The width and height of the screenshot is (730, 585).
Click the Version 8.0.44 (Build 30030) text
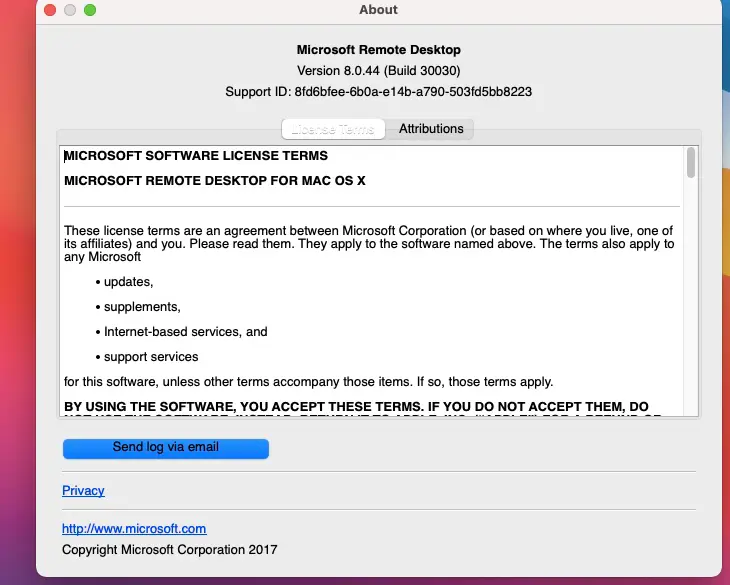pos(379,71)
